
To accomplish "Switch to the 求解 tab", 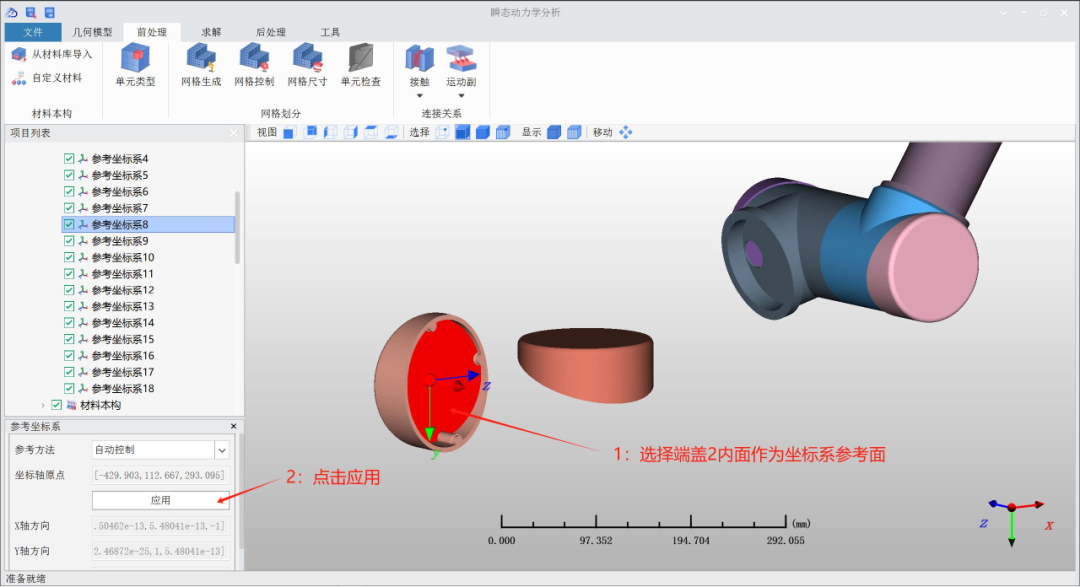I will 211,32.
